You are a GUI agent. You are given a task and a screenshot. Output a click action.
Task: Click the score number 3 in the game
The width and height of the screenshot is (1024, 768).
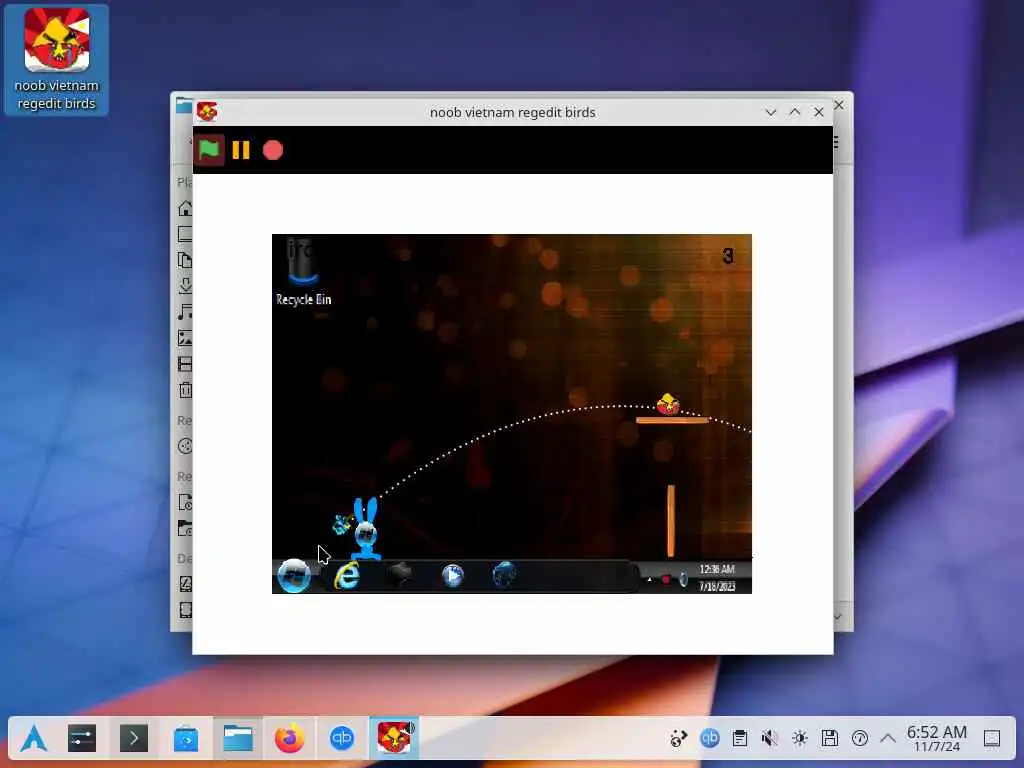728,256
